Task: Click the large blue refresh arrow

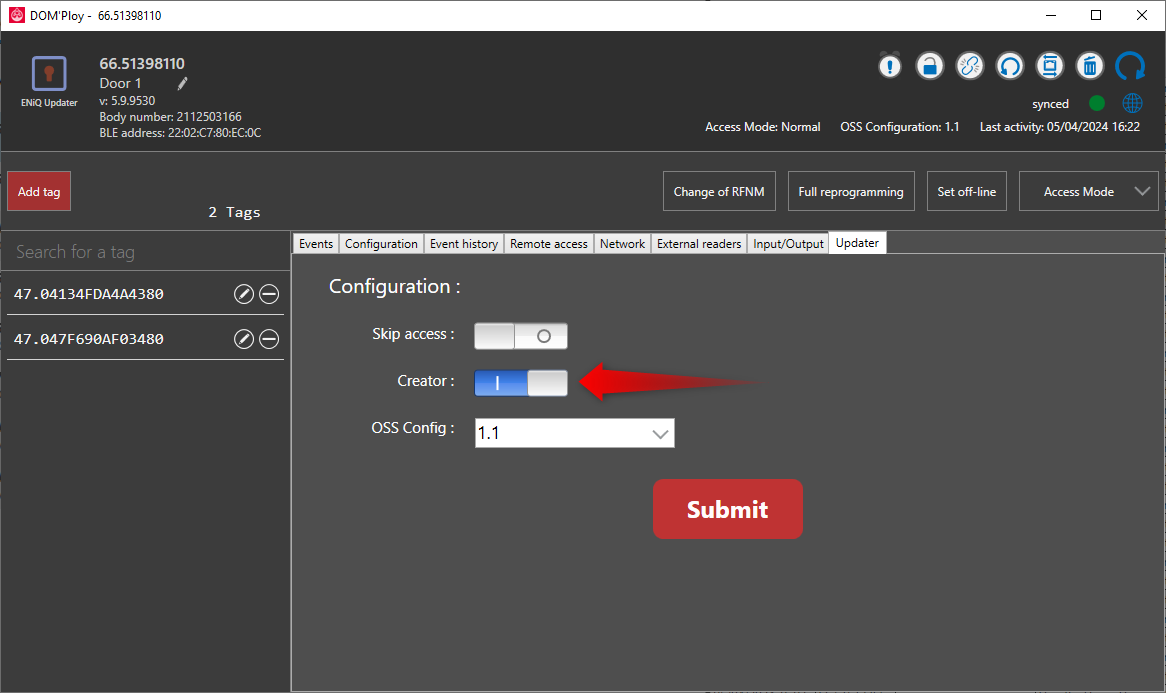Action: (x=1130, y=66)
